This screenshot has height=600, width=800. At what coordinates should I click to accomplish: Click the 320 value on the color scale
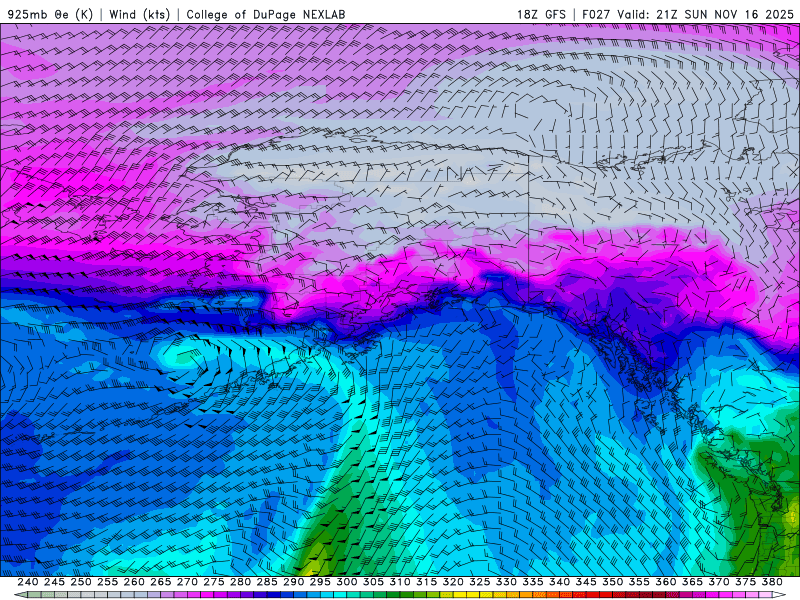453,582
